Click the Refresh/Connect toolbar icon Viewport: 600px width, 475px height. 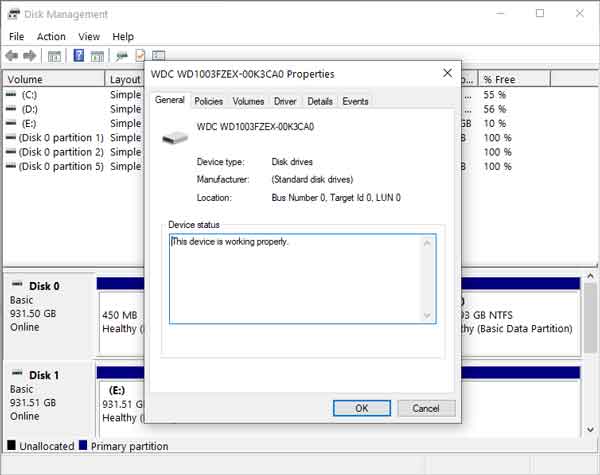click(x=122, y=56)
